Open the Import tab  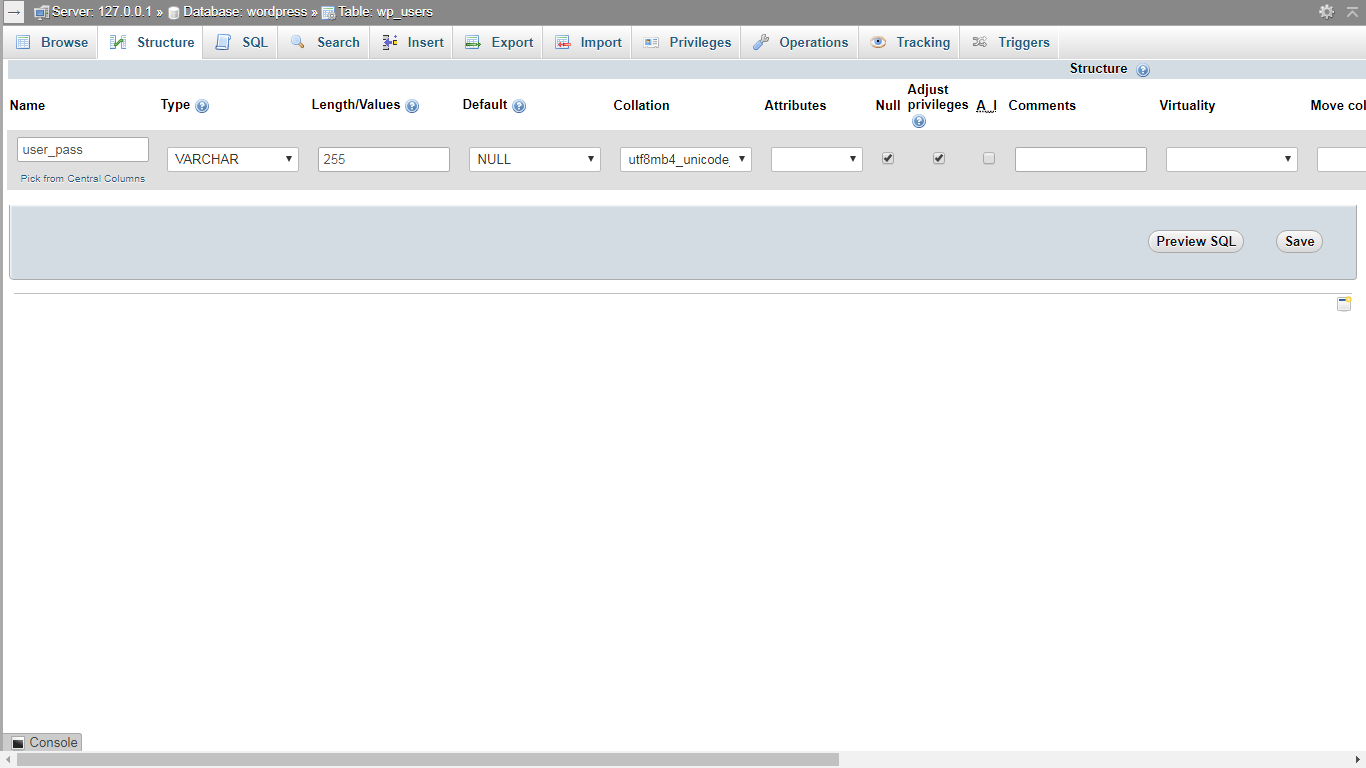(588, 42)
